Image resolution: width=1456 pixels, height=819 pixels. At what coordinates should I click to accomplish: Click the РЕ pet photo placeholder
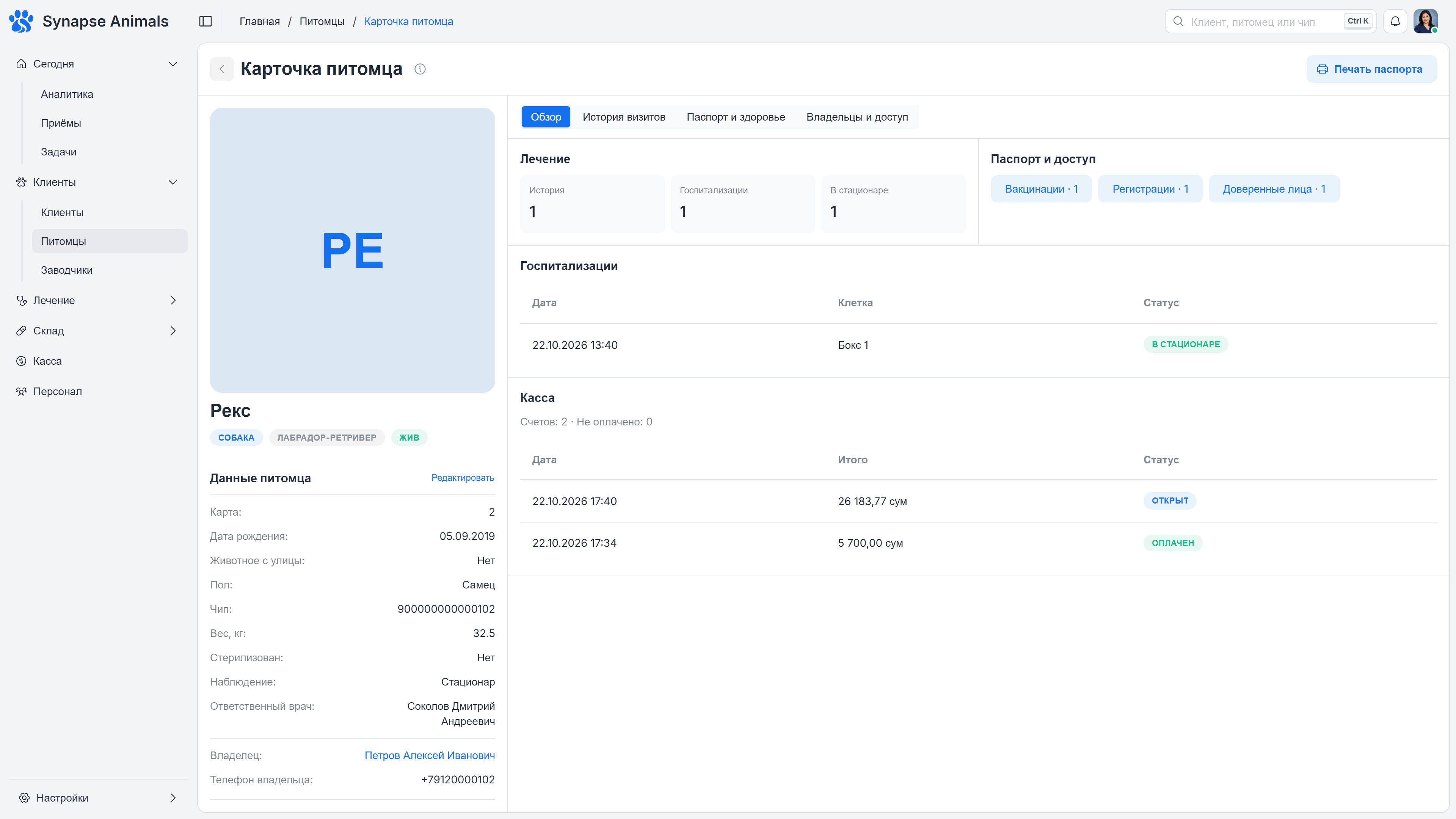352,250
